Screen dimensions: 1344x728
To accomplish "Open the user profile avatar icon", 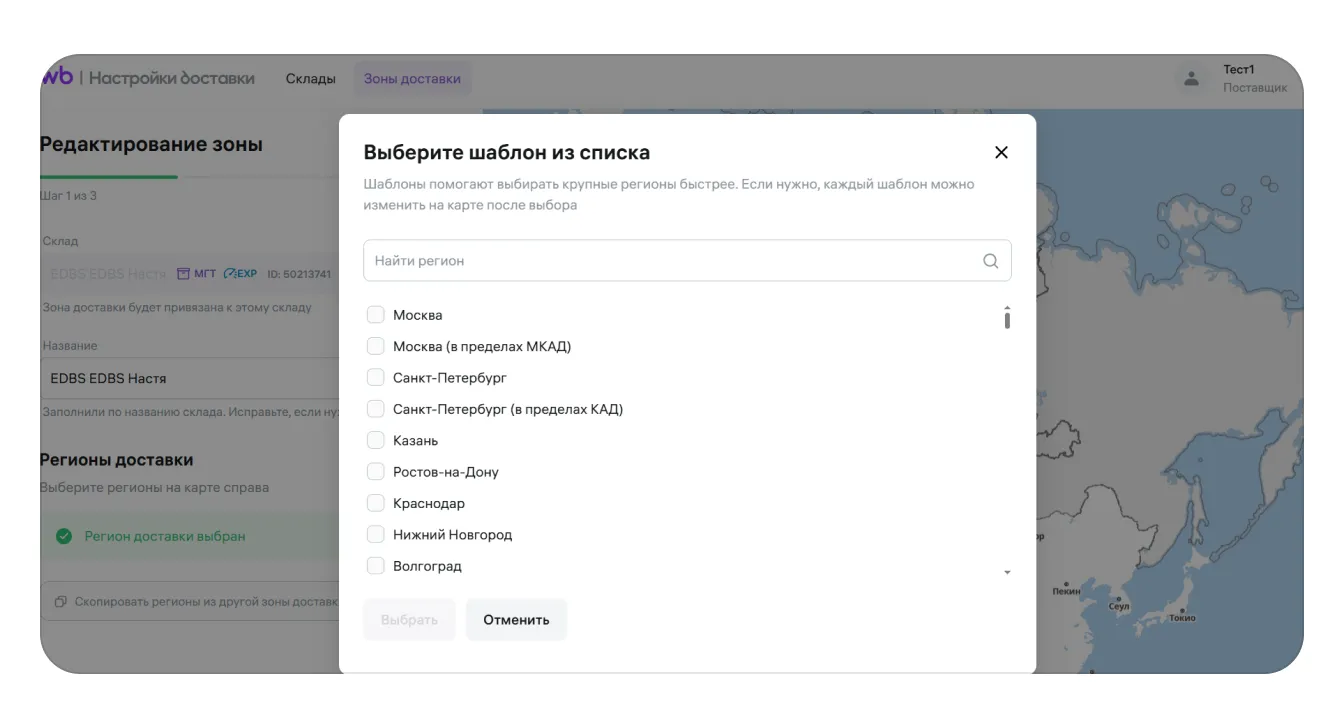I will (1191, 79).
